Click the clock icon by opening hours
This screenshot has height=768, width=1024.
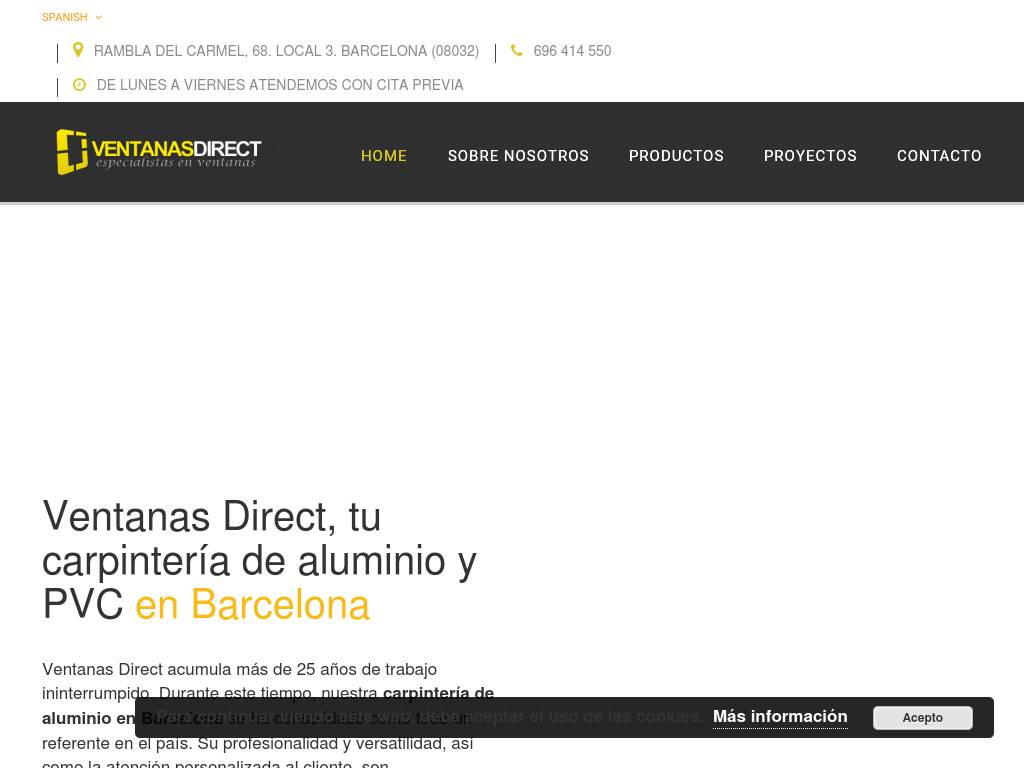(x=79, y=85)
